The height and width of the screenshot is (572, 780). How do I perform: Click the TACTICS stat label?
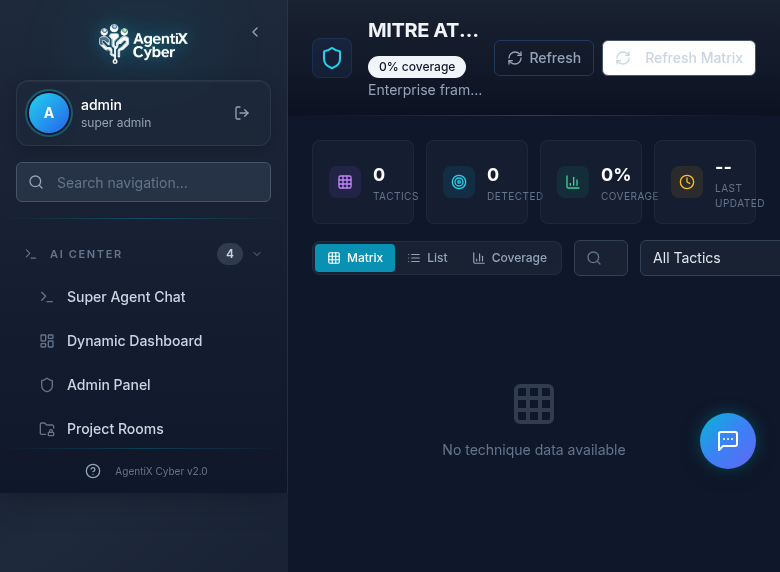point(396,196)
